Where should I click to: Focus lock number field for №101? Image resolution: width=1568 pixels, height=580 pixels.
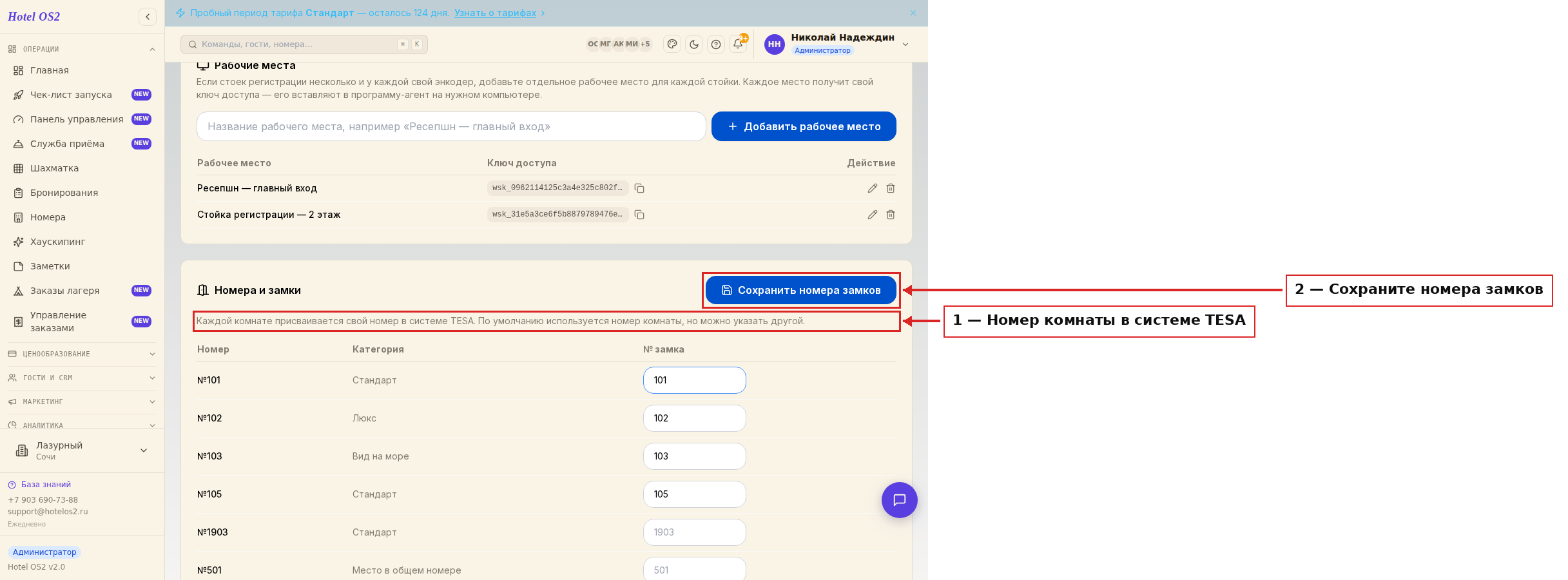[x=695, y=380]
